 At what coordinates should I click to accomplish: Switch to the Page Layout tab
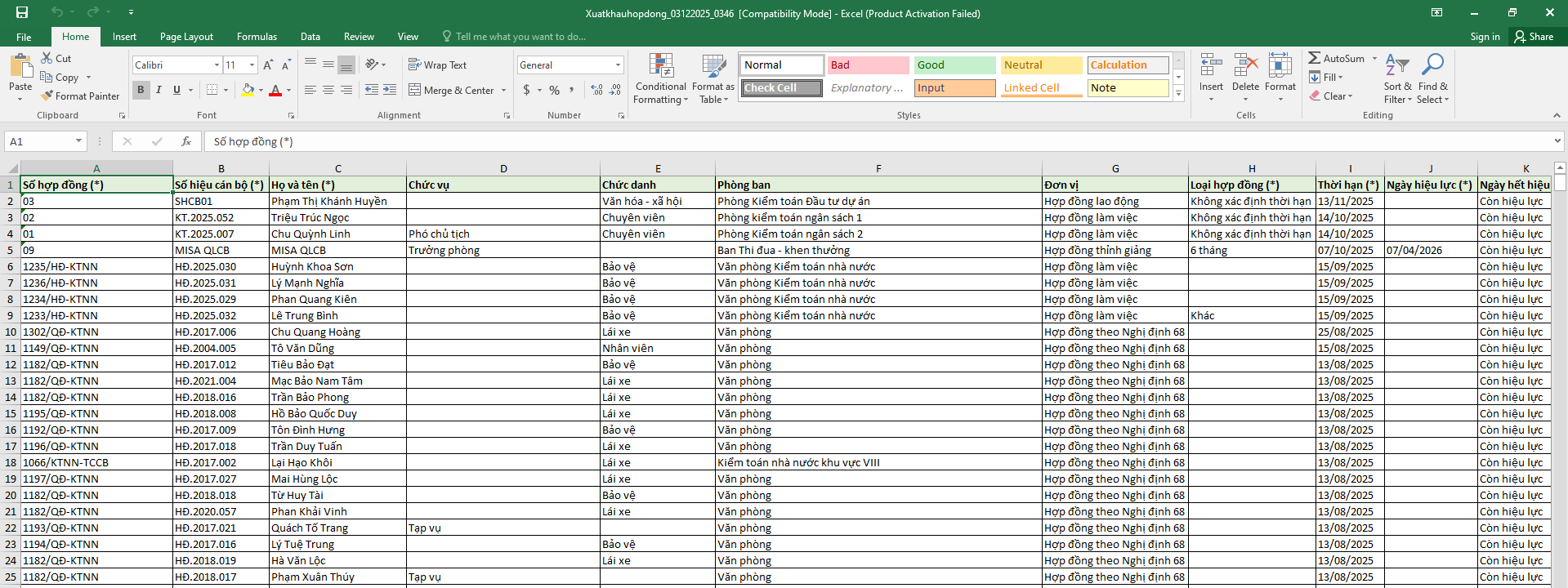[x=186, y=37]
